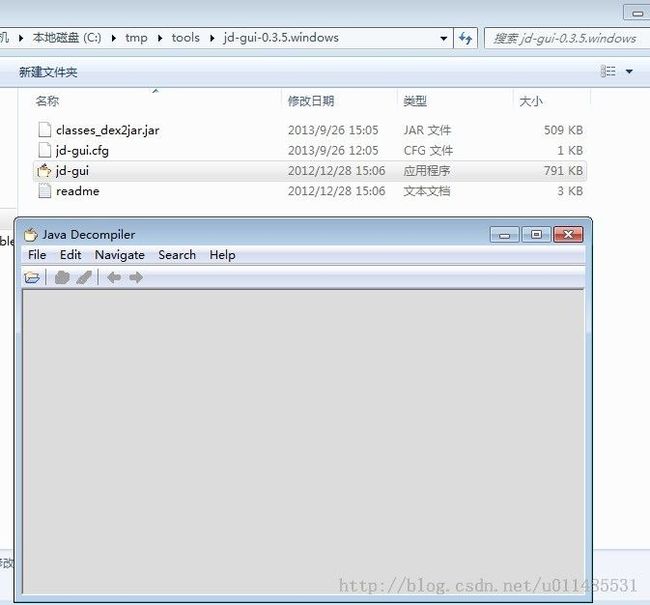
Task: Navigate to the tools breadcrumb folder
Action: pyautogui.click(x=186, y=38)
